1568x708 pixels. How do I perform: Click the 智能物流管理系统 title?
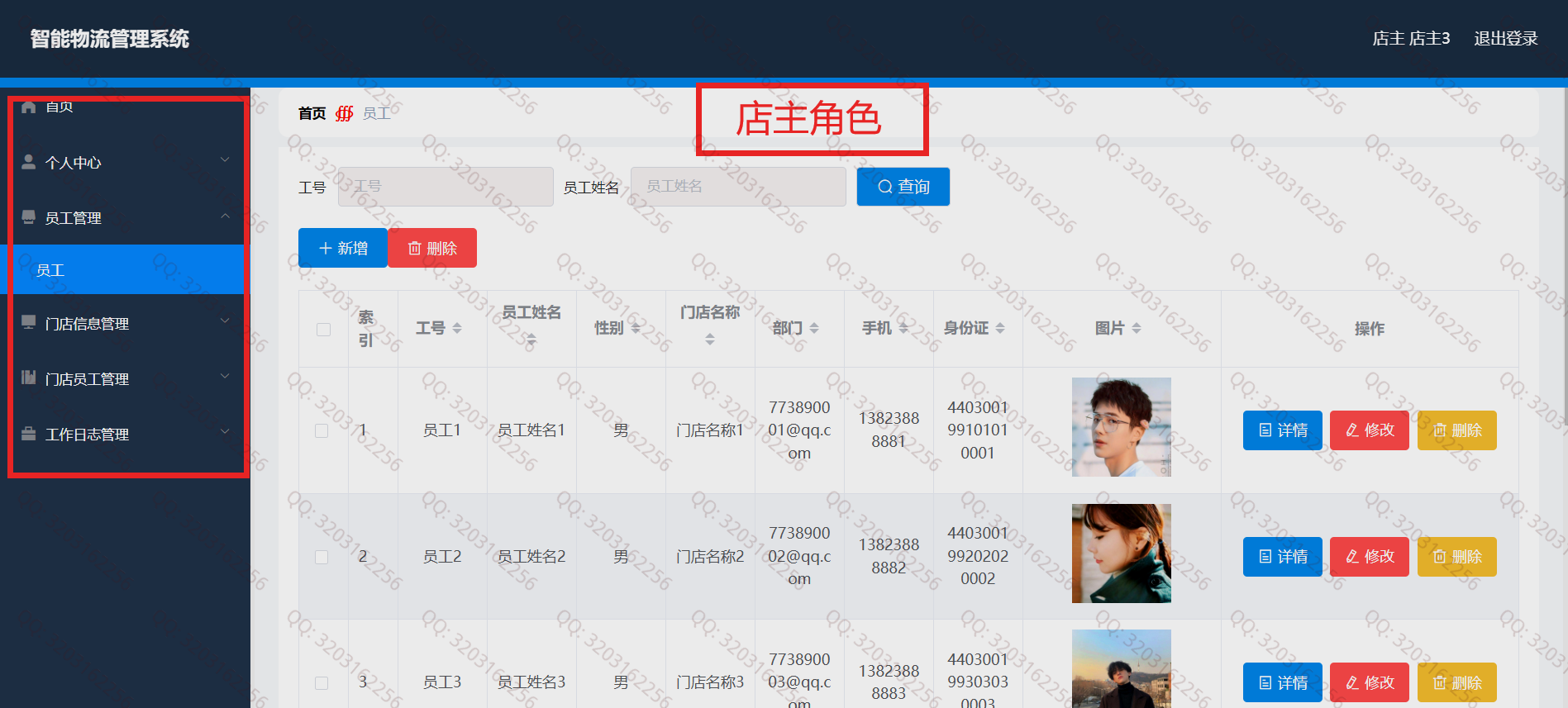tap(110, 39)
